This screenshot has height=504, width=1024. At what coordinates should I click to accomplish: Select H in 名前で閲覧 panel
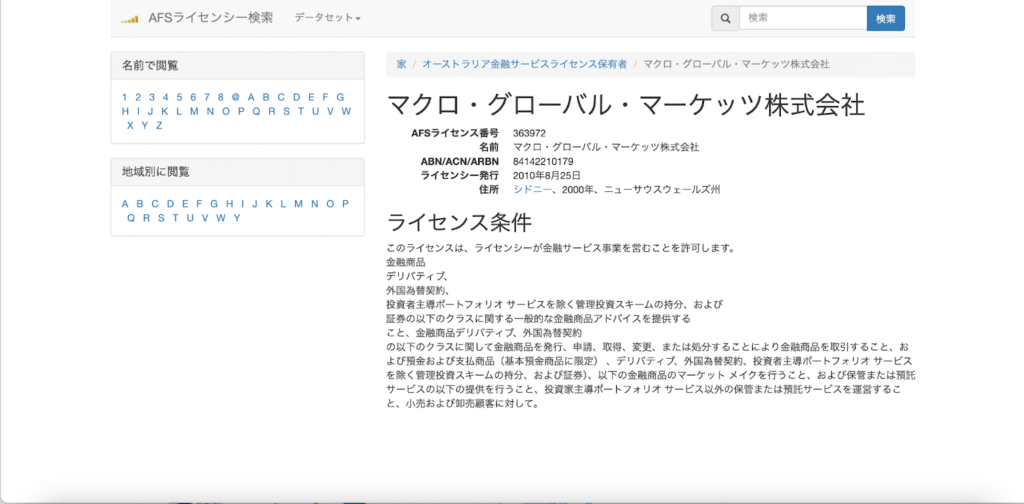[x=125, y=111]
